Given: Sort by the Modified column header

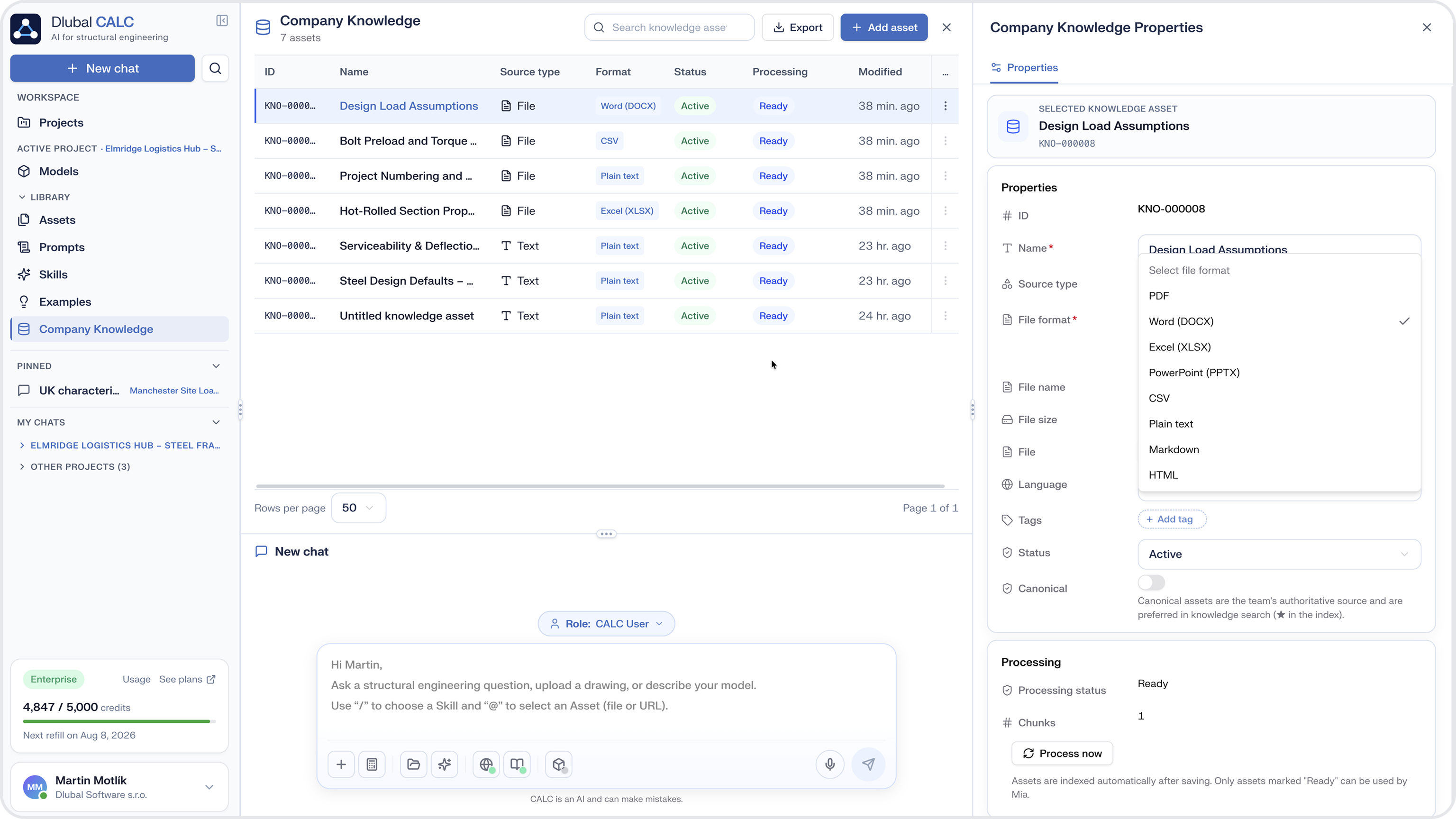Looking at the screenshot, I should click(880, 72).
